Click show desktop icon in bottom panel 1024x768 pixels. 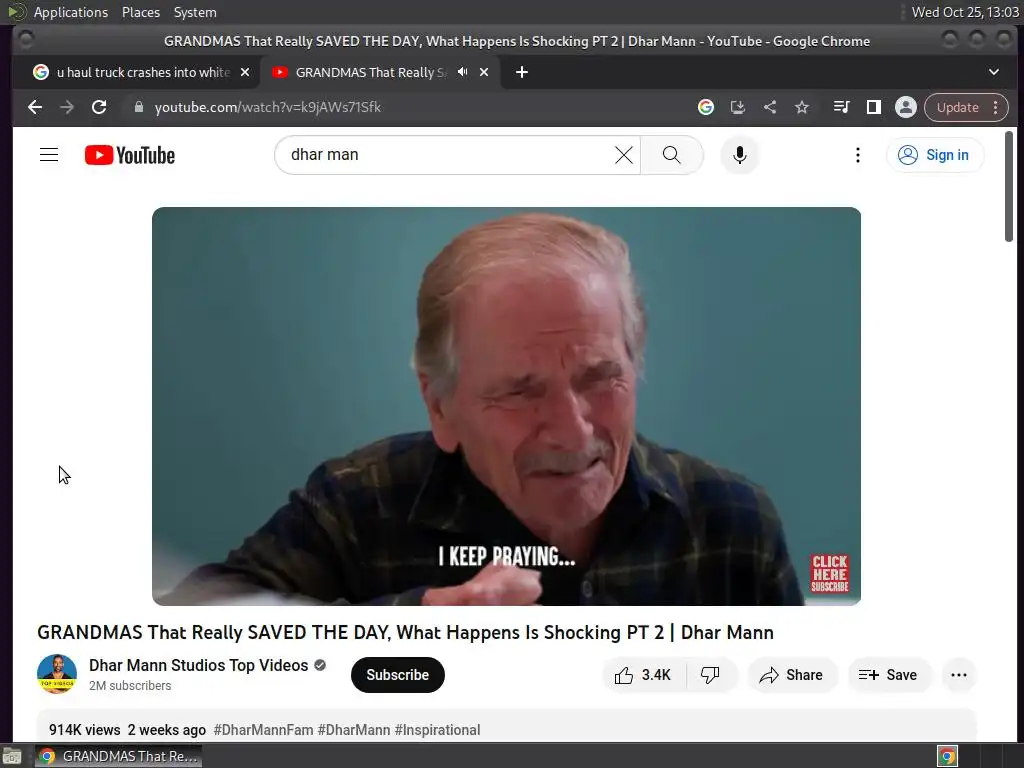click(12, 756)
